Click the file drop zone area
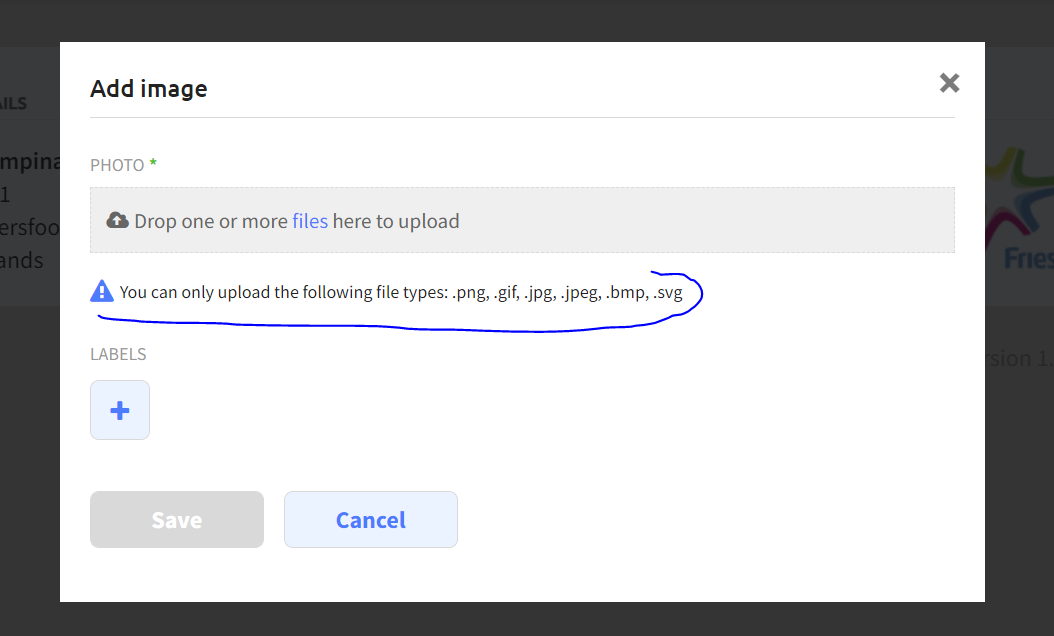This screenshot has width=1054, height=636. coord(522,221)
